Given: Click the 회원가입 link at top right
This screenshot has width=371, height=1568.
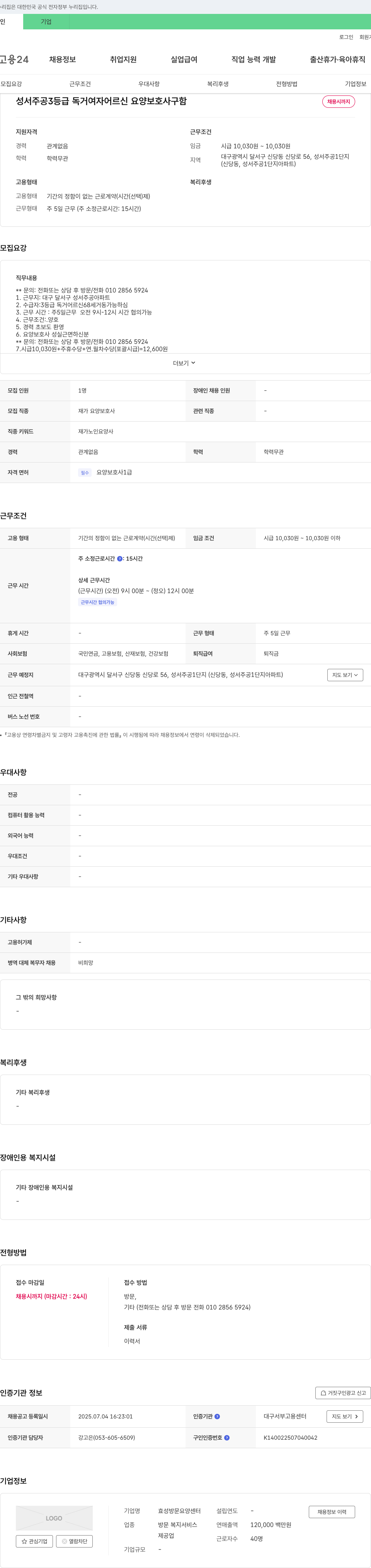Looking at the screenshot, I should (365, 37).
